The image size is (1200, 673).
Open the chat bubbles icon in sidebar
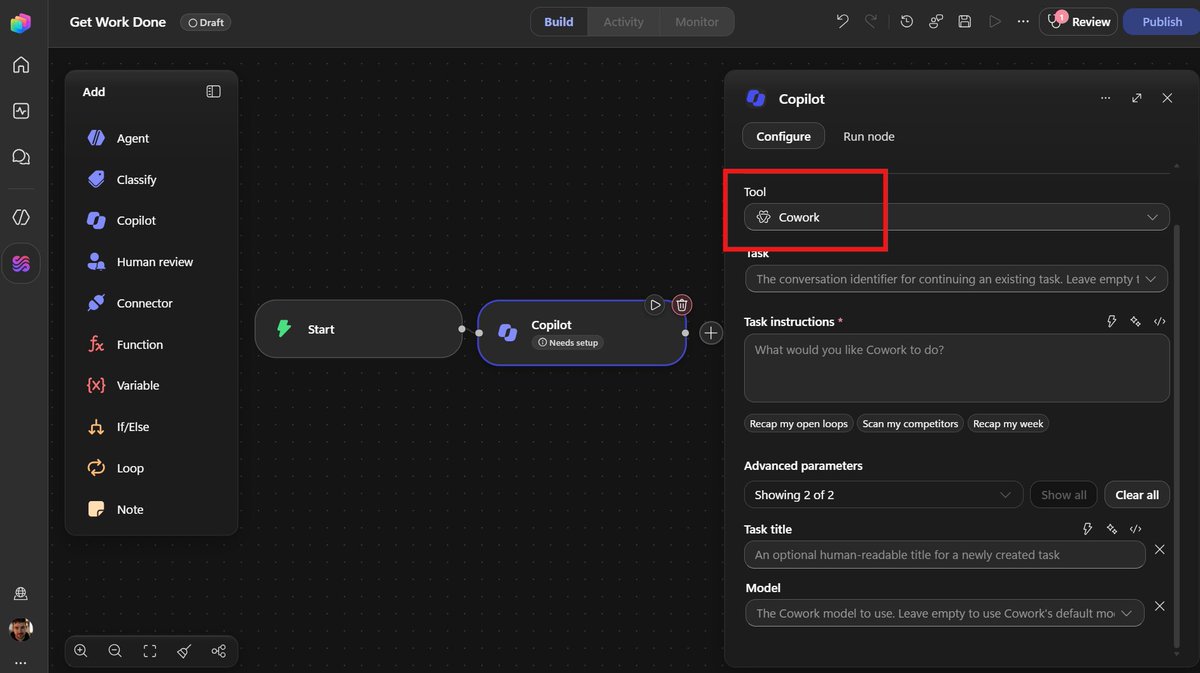coord(21,157)
